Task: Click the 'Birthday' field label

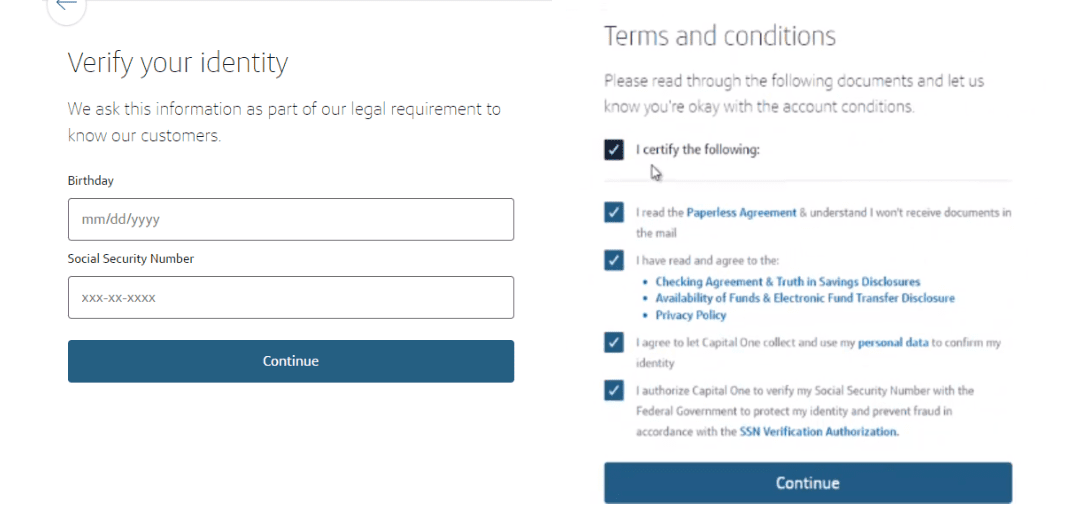Action: [91, 181]
